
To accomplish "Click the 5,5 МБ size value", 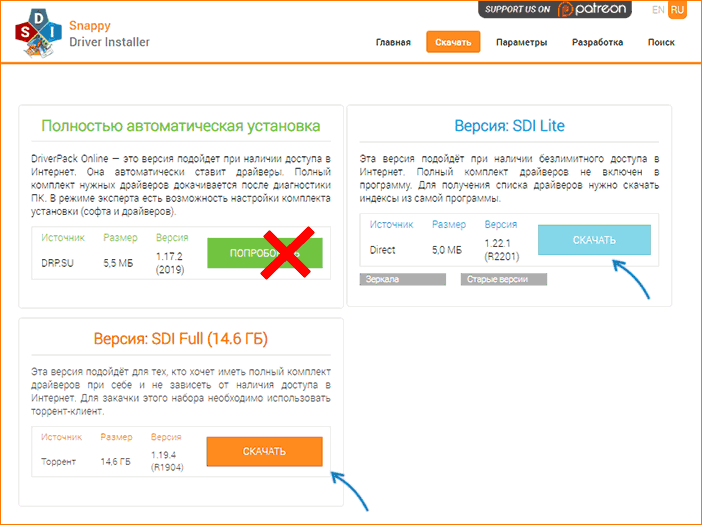I will click(118, 263).
